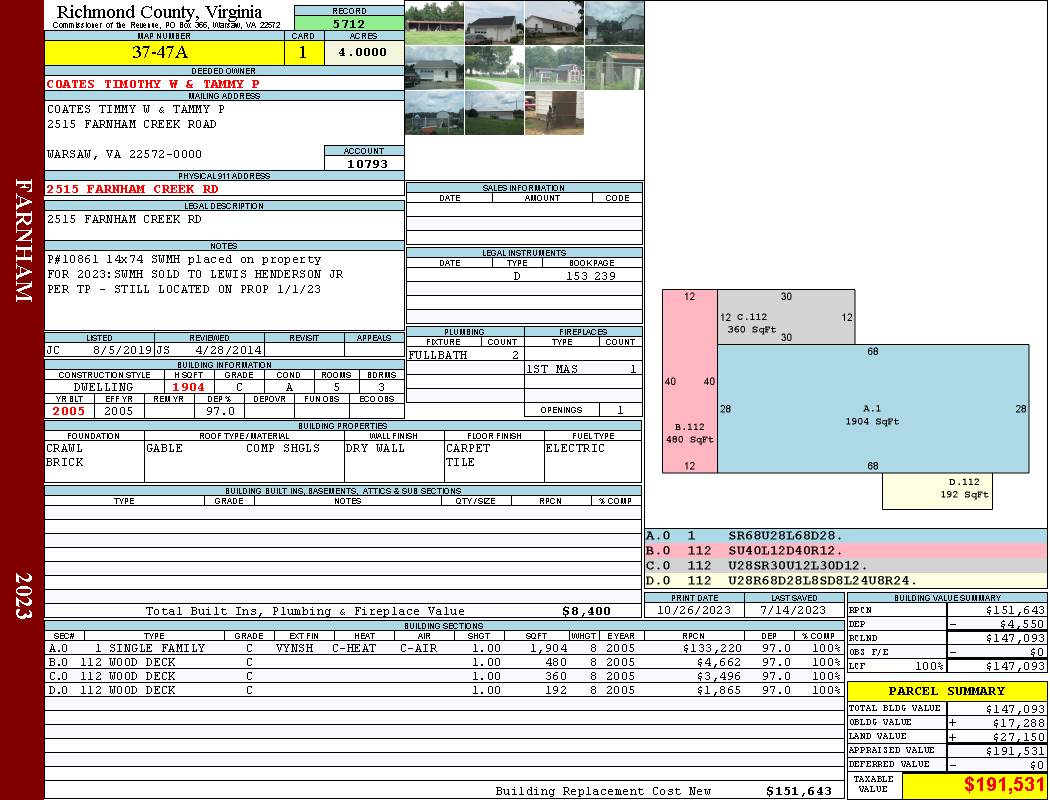Screen dimensions: 1050x800
Task: Click the RPCN amount $133,220 in building sections
Action: 712,648
